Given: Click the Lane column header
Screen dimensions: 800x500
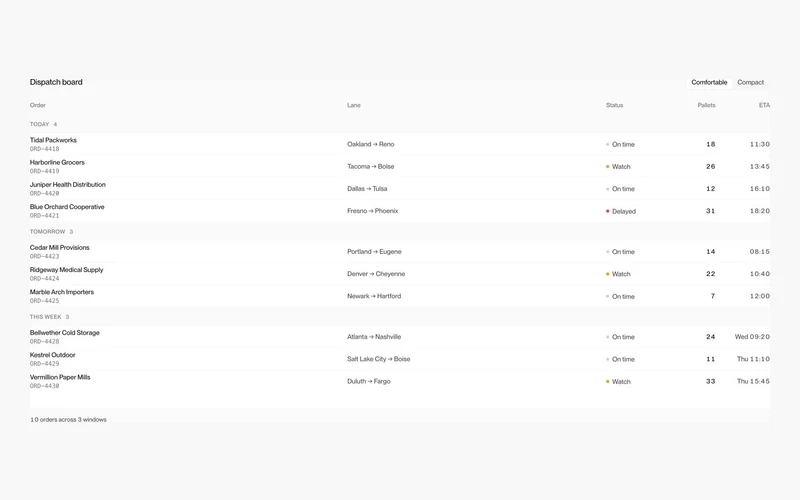Looking at the screenshot, I should pos(354,105).
